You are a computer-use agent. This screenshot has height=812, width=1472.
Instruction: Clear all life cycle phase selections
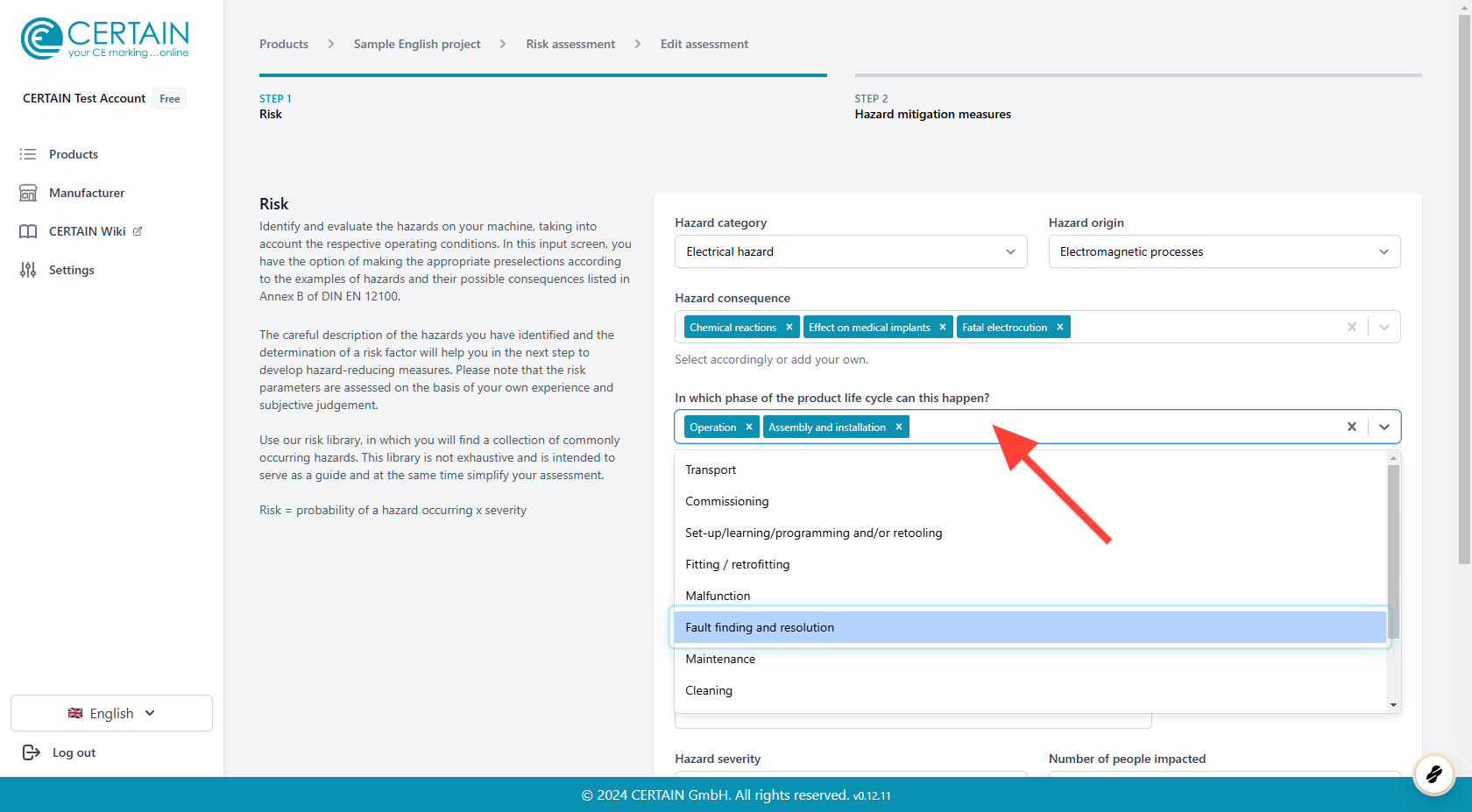1352,427
